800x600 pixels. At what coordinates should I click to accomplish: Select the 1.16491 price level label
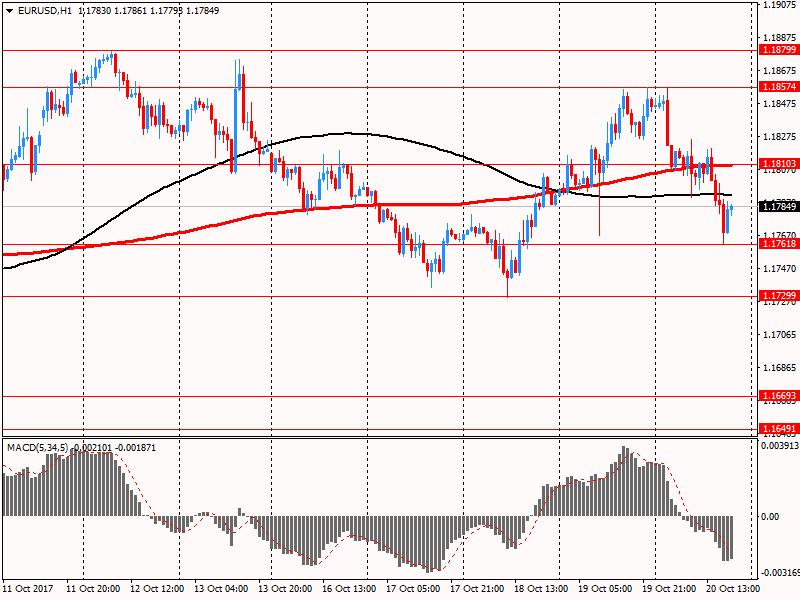[x=779, y=429]
